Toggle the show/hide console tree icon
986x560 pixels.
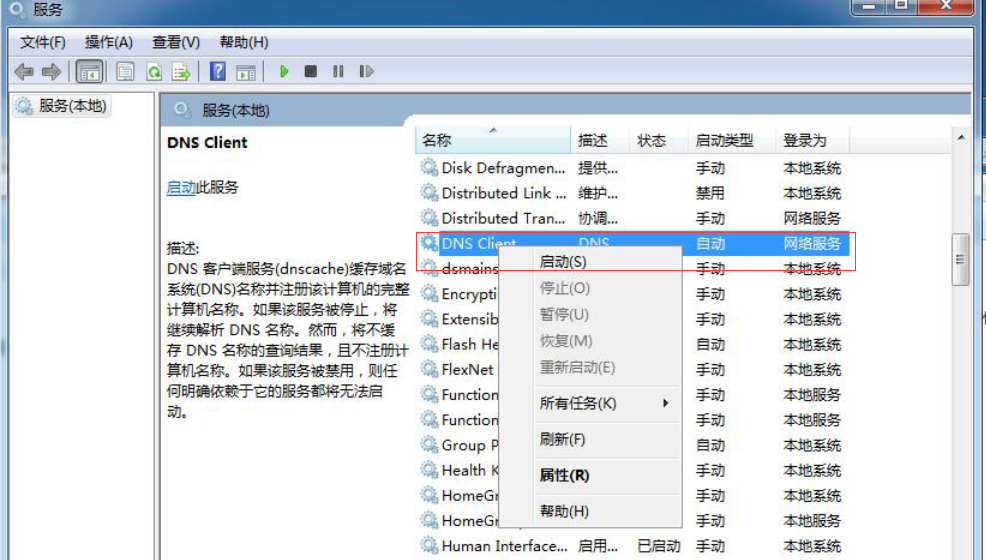point(89,72)
